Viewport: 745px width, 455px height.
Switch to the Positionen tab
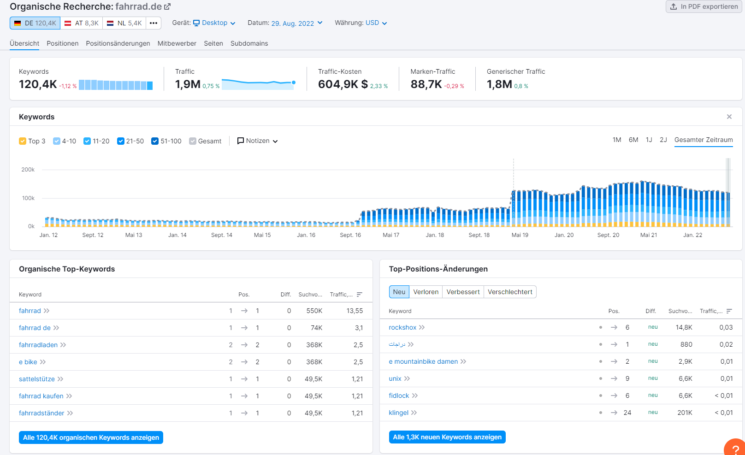[x=62, y=43]
